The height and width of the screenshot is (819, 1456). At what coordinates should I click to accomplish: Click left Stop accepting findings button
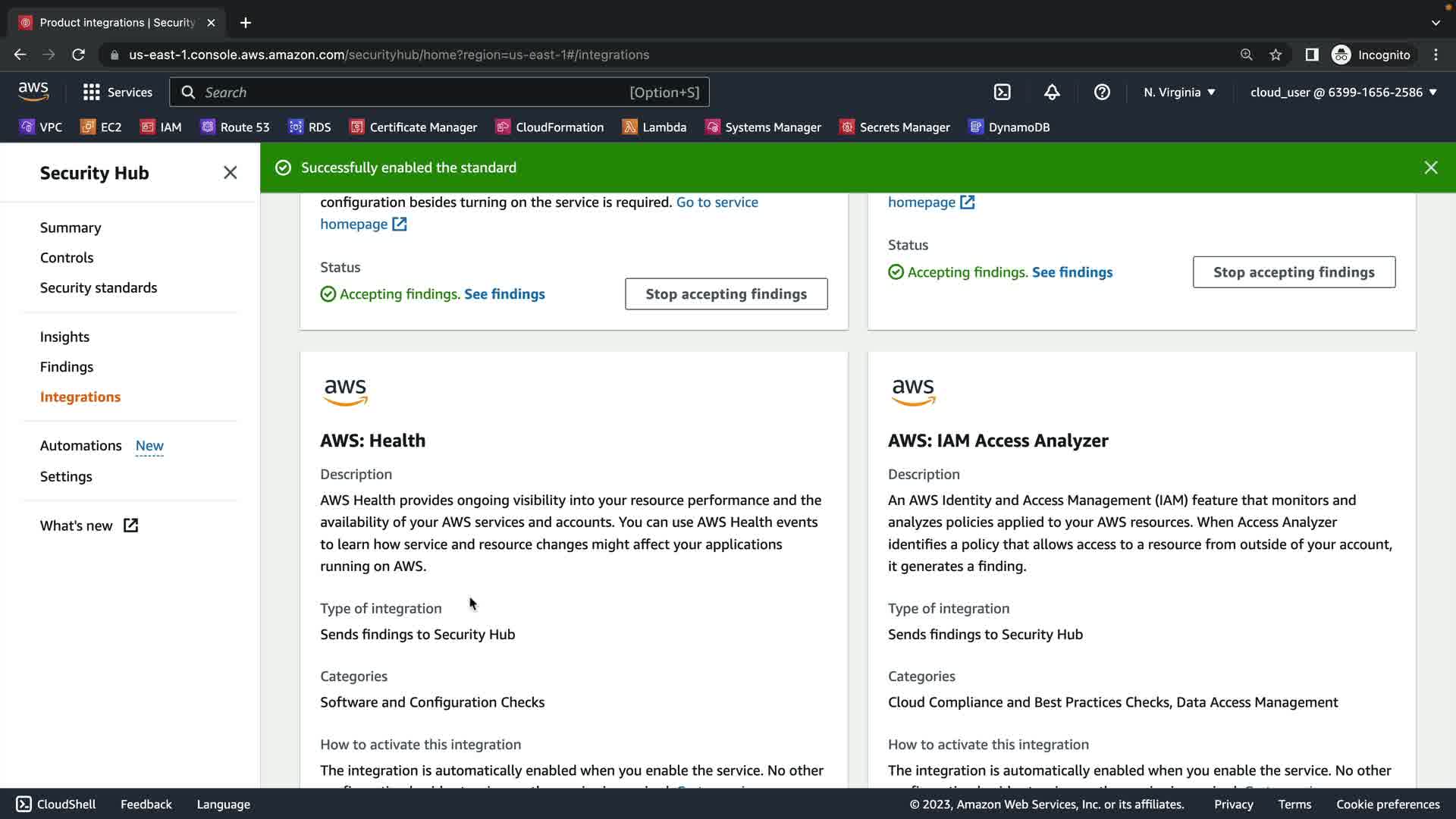[726, 294]
